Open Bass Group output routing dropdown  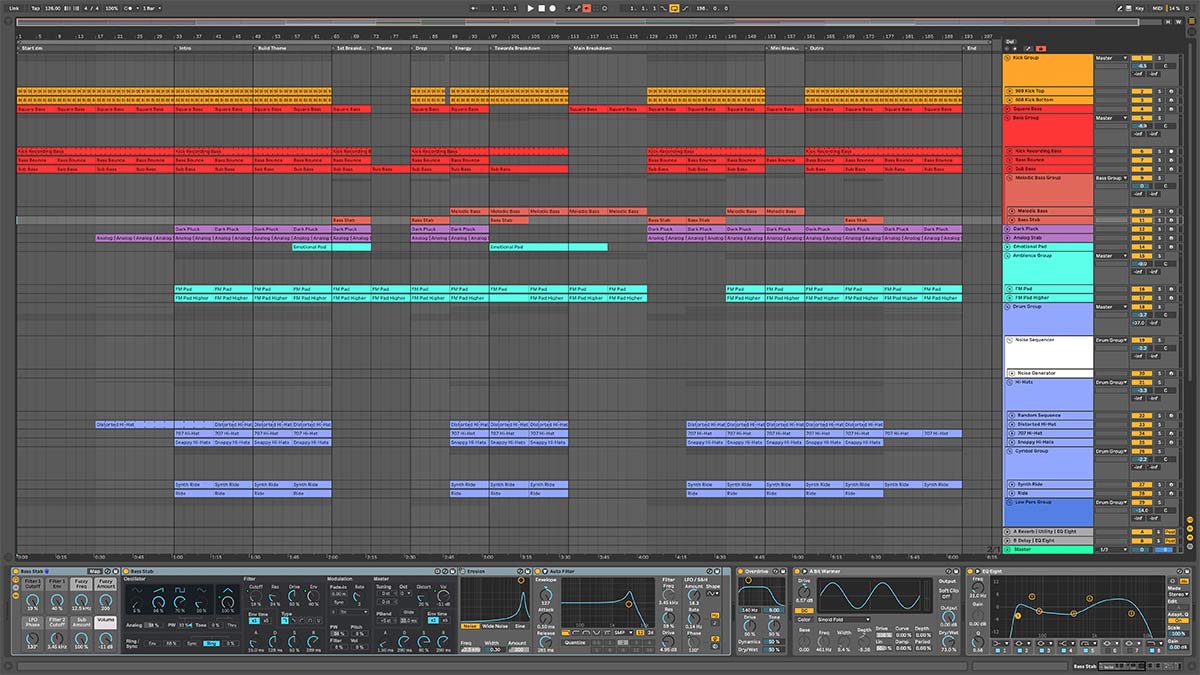1109,118
